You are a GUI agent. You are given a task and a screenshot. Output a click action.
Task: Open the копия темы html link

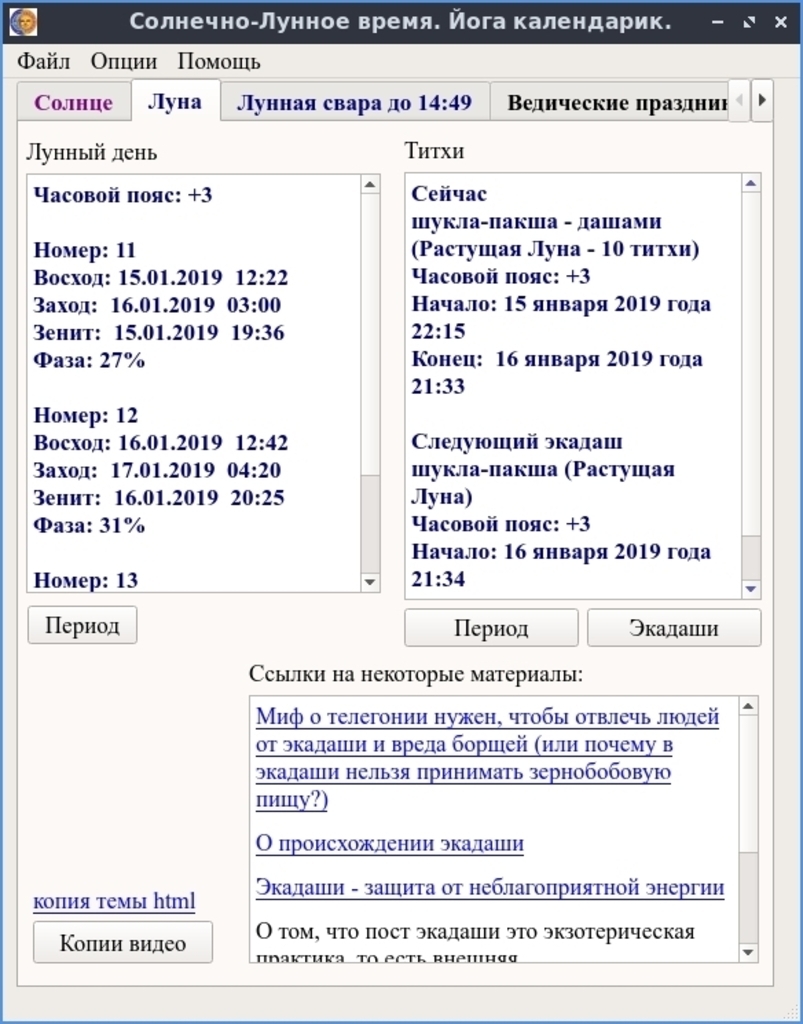[x=114, y=901]
